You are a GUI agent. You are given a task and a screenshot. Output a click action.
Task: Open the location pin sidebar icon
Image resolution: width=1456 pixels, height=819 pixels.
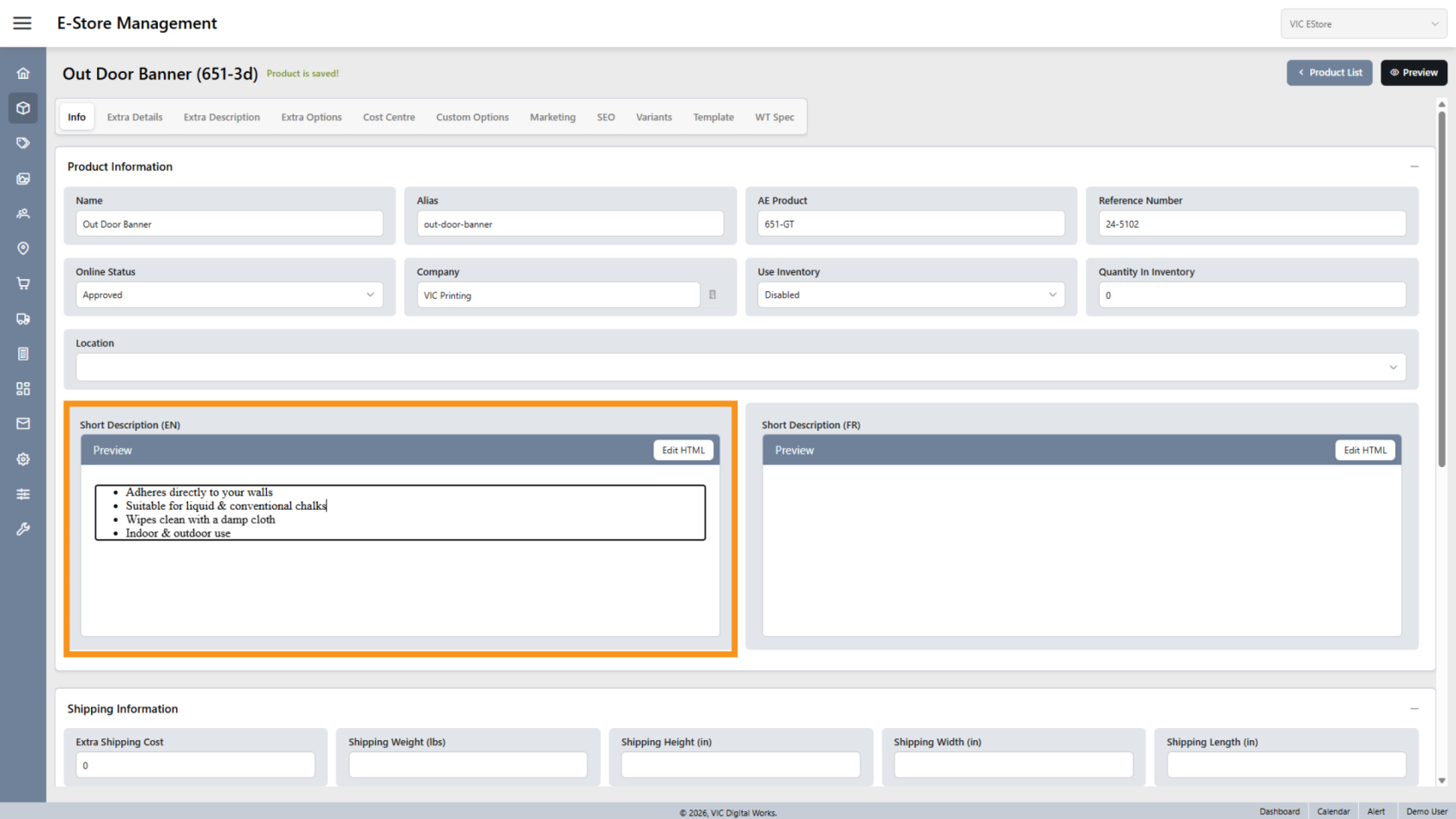[23, 249]
